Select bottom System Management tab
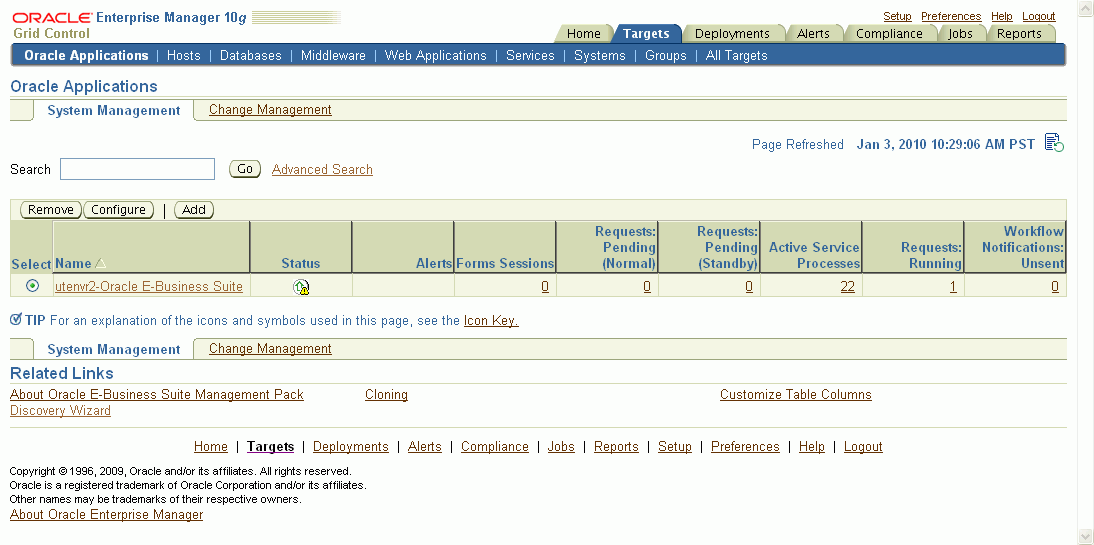 pyautogui.click(x=114, y=349)
